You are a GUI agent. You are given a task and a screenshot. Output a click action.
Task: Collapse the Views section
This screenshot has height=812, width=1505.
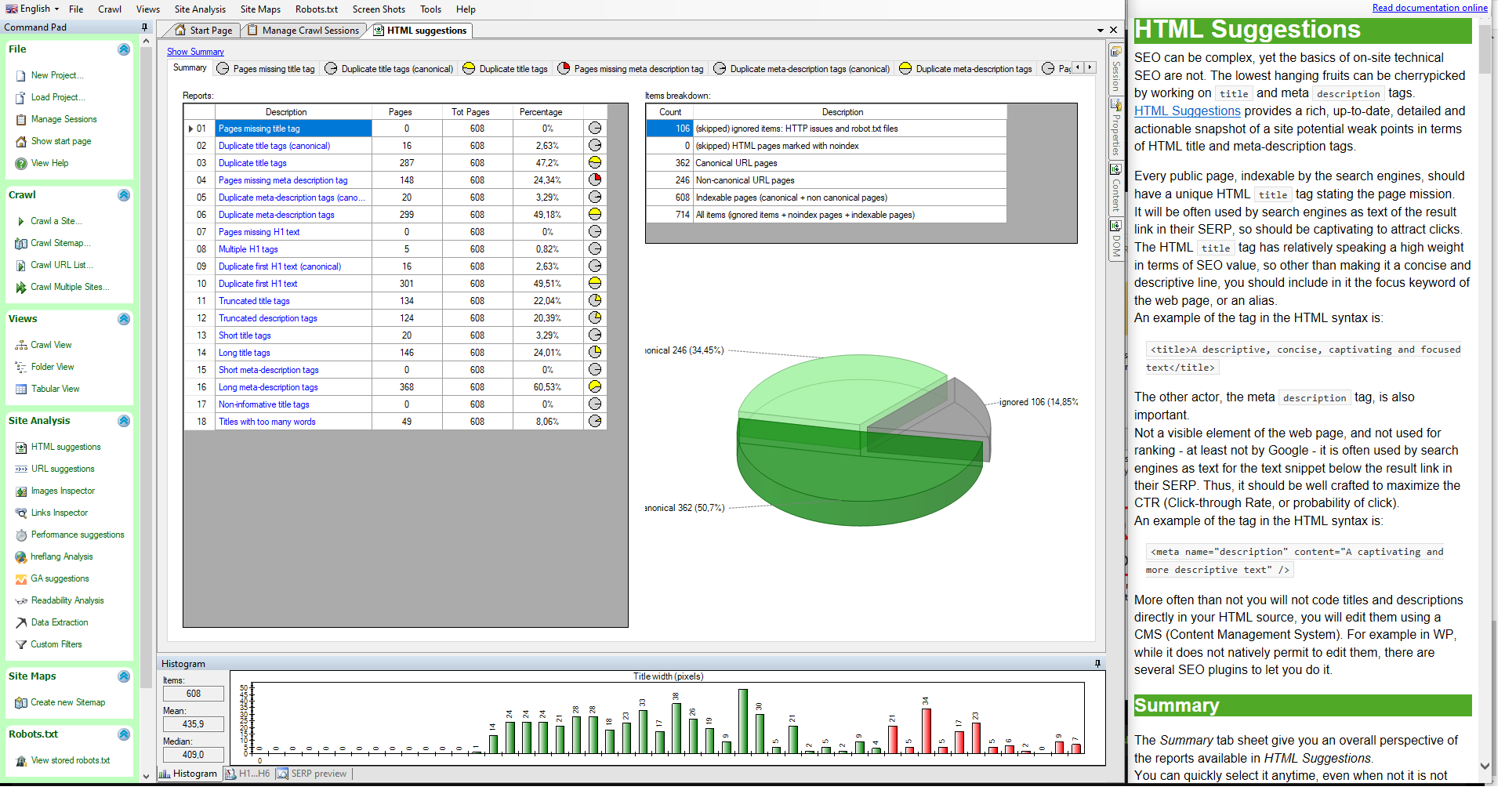[124, 319]
